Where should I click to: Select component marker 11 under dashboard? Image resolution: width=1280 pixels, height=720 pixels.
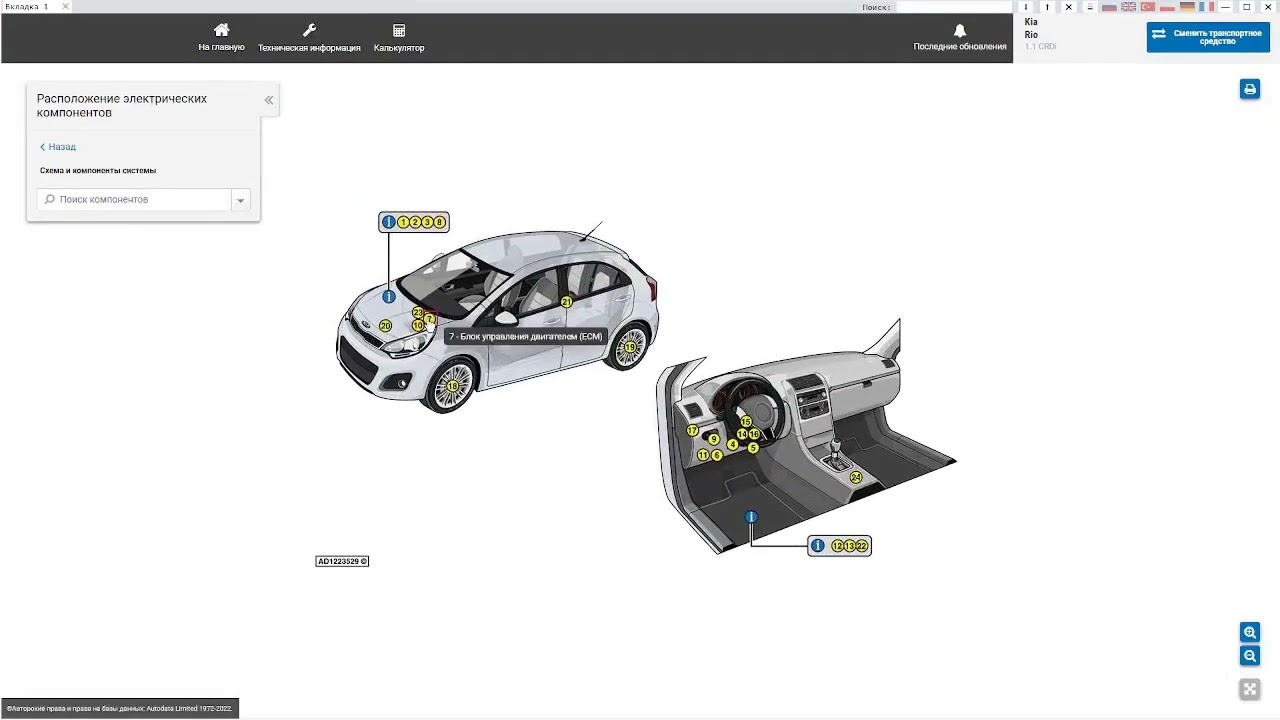(x=703, y=455)
